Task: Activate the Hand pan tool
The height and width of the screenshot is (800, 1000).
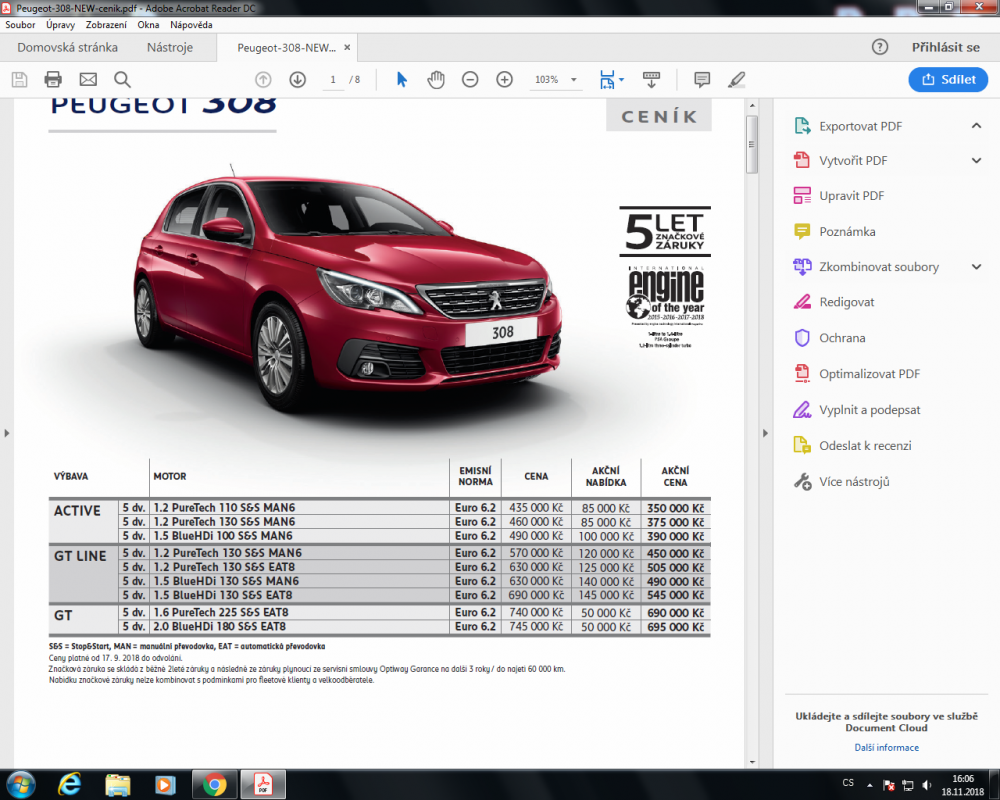Action: coord(436,80)
